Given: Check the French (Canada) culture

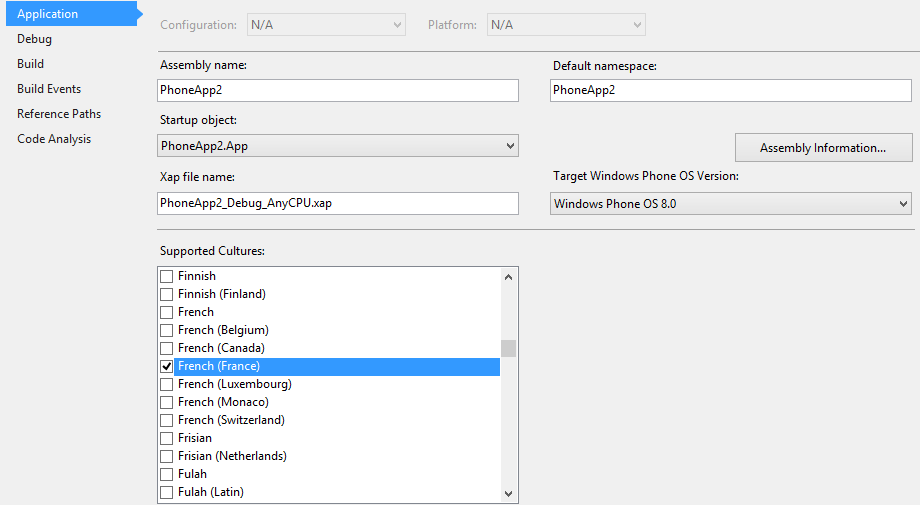Looking at the screenshot, I should 167,348.
